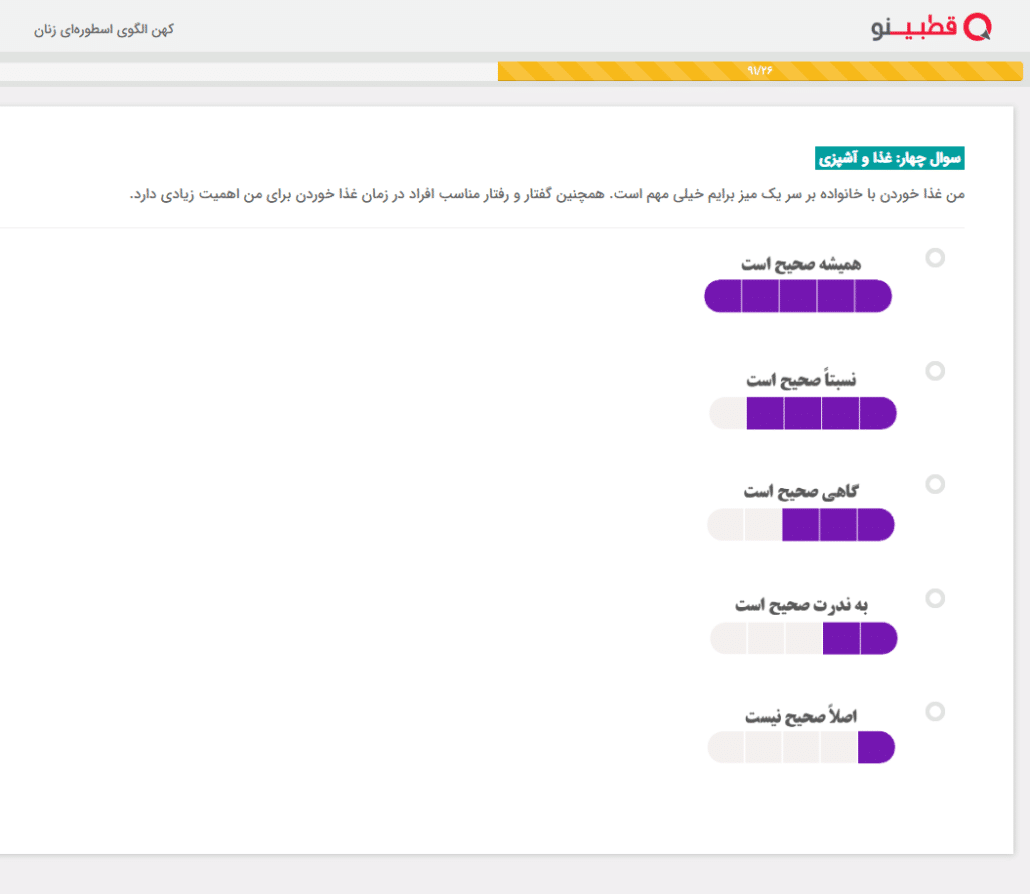Click the همیشه صحیح است answer label
The height and width of the screenshot is (894, 1030).
pyautogui.click(x=801, y=264)
